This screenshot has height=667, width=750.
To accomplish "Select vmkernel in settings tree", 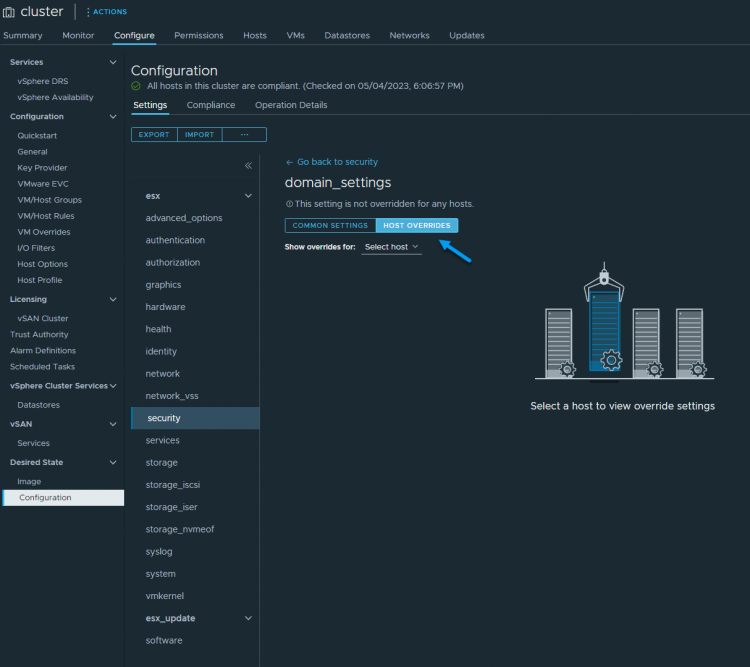I will [x=165, y=596].
